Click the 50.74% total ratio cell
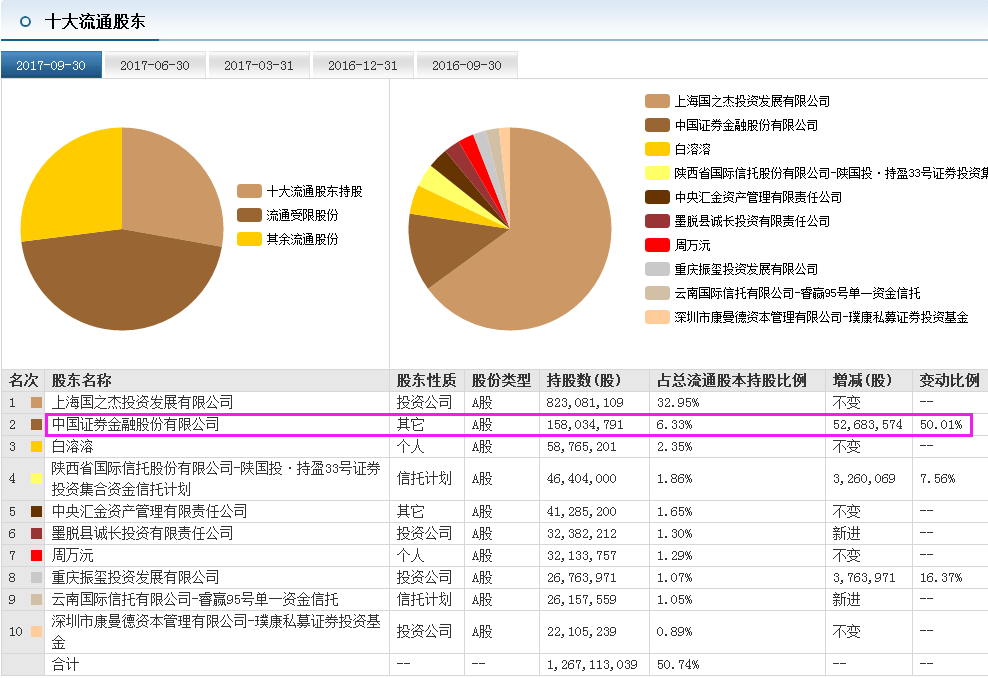988x678 pixels. pos(678,665)
